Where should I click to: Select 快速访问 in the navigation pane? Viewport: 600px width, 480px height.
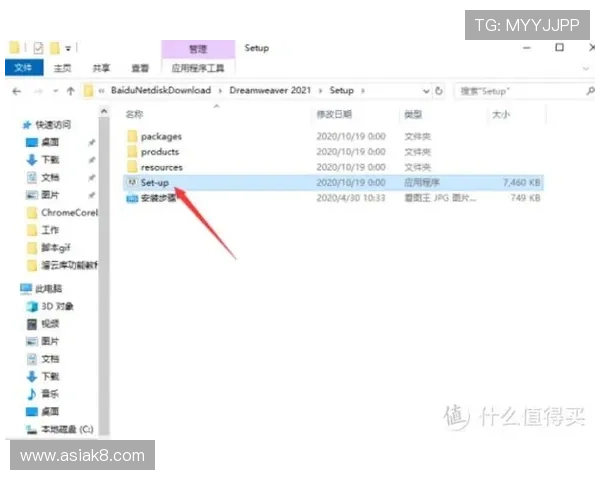(53, 125)
